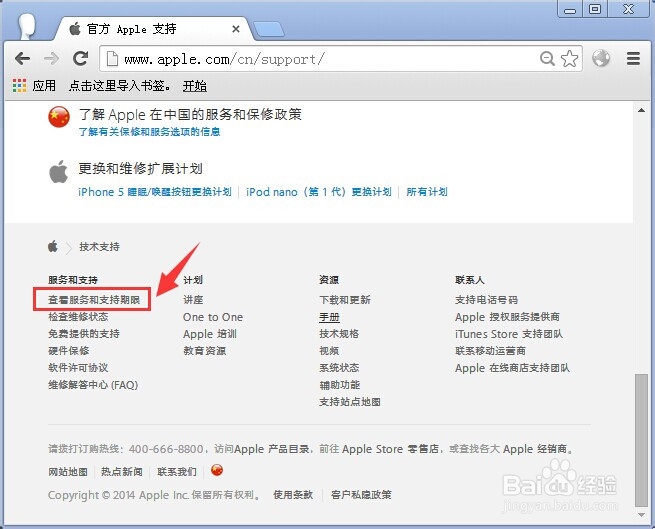Open 支持电话号码 link

point(486,300)
